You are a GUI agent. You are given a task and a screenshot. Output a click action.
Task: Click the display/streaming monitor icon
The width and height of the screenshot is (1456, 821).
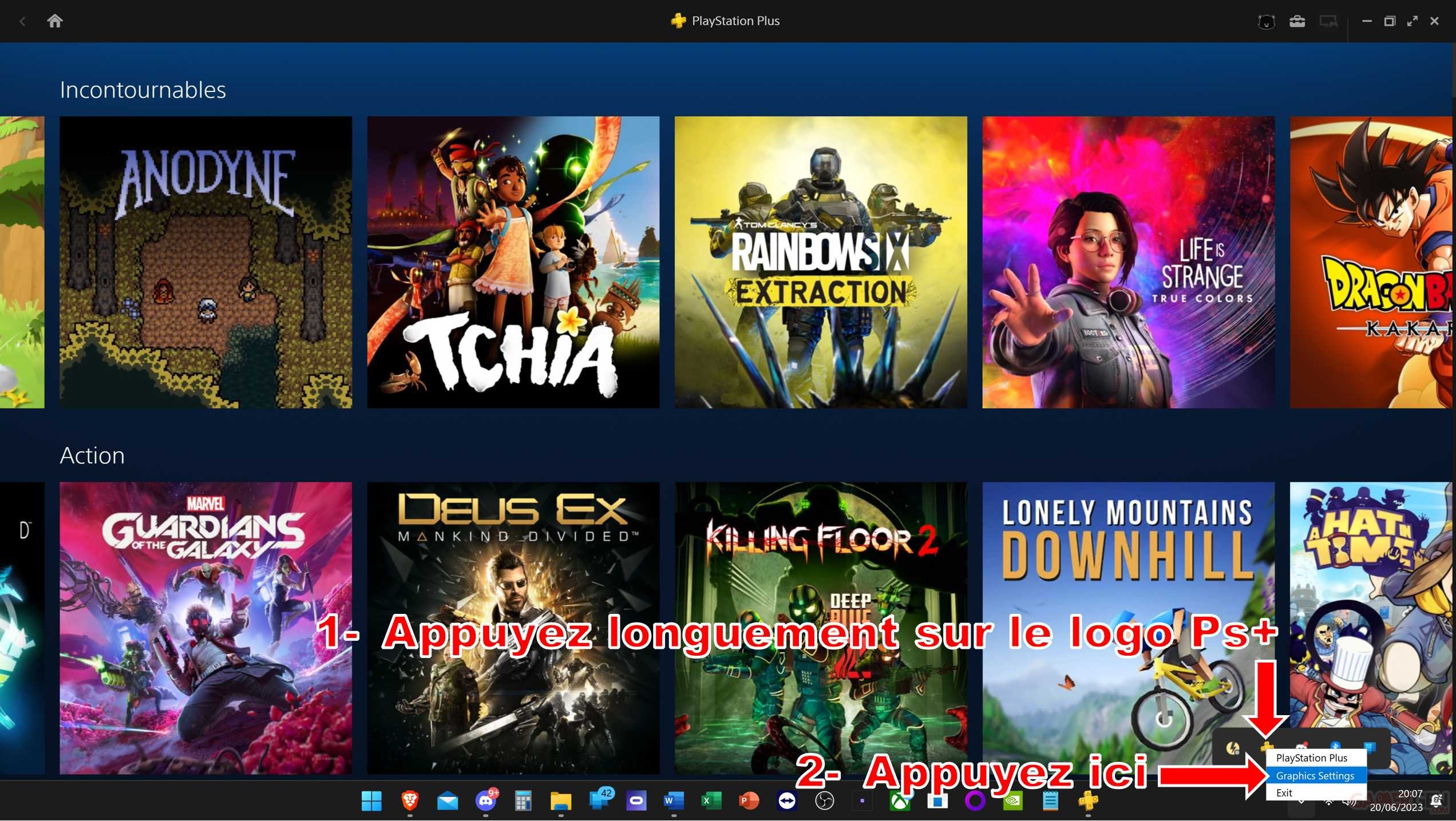coord(1328,22)
